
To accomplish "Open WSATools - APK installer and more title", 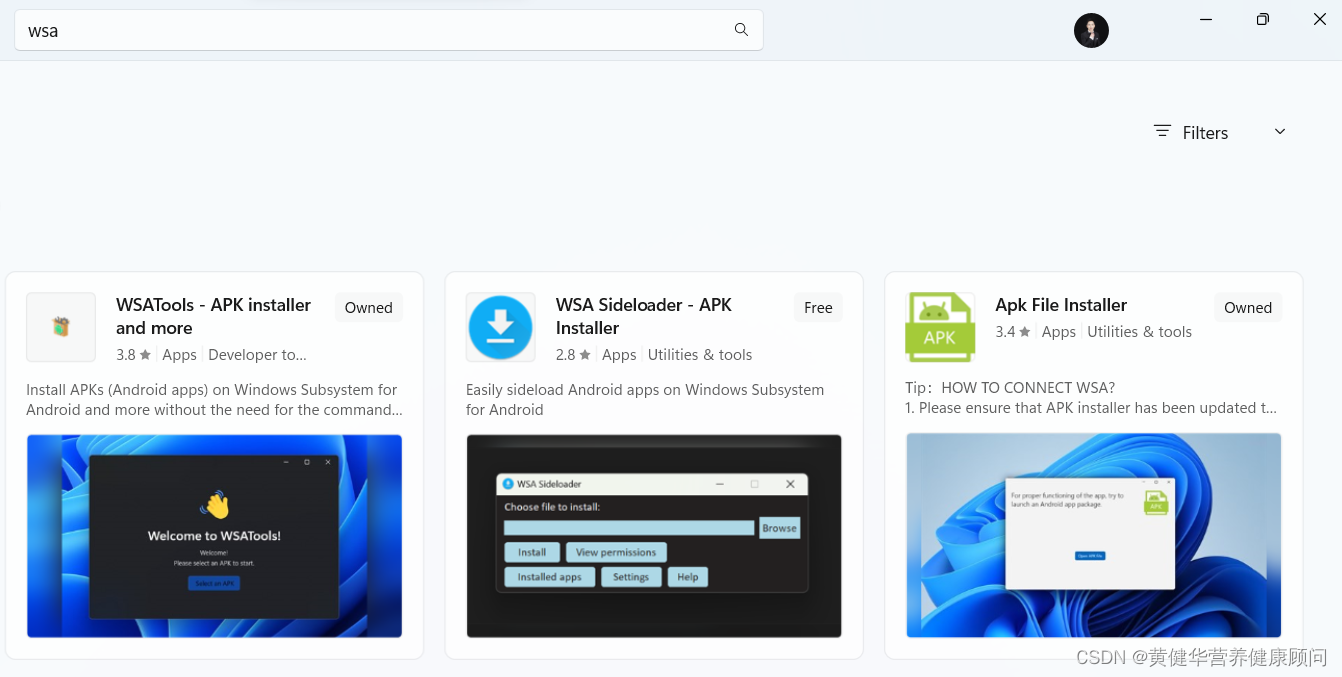I will pyautogui.click(x=213, y=316).
